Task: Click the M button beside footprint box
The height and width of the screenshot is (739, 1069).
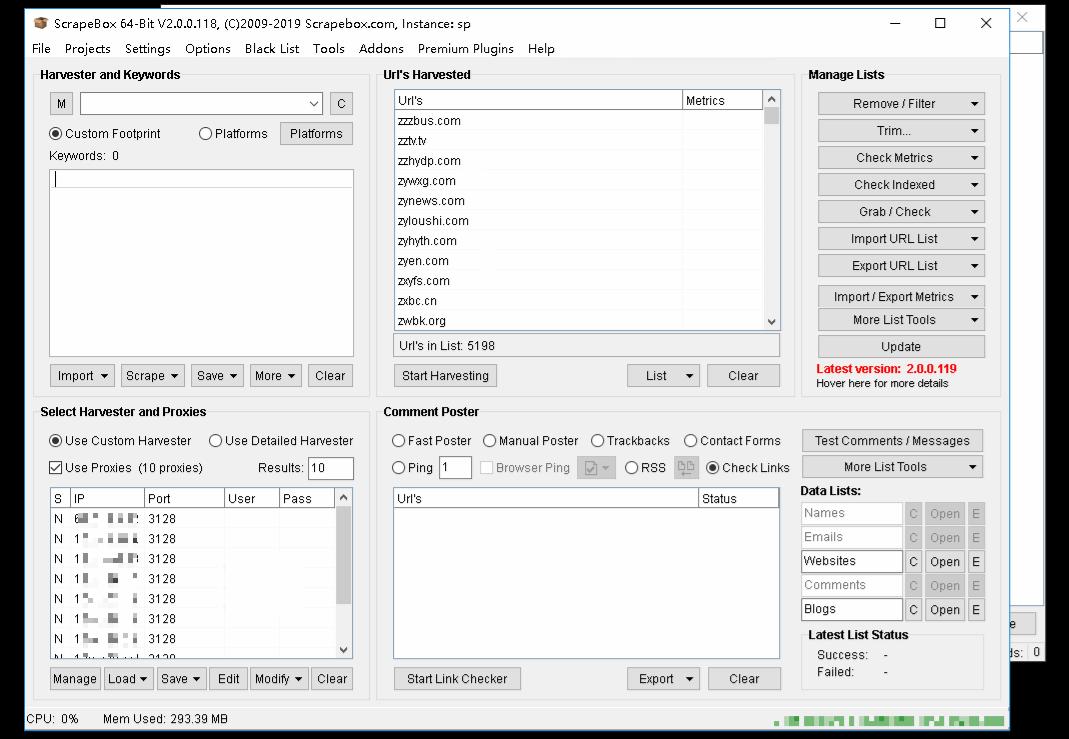Action: tap(61, 104)
